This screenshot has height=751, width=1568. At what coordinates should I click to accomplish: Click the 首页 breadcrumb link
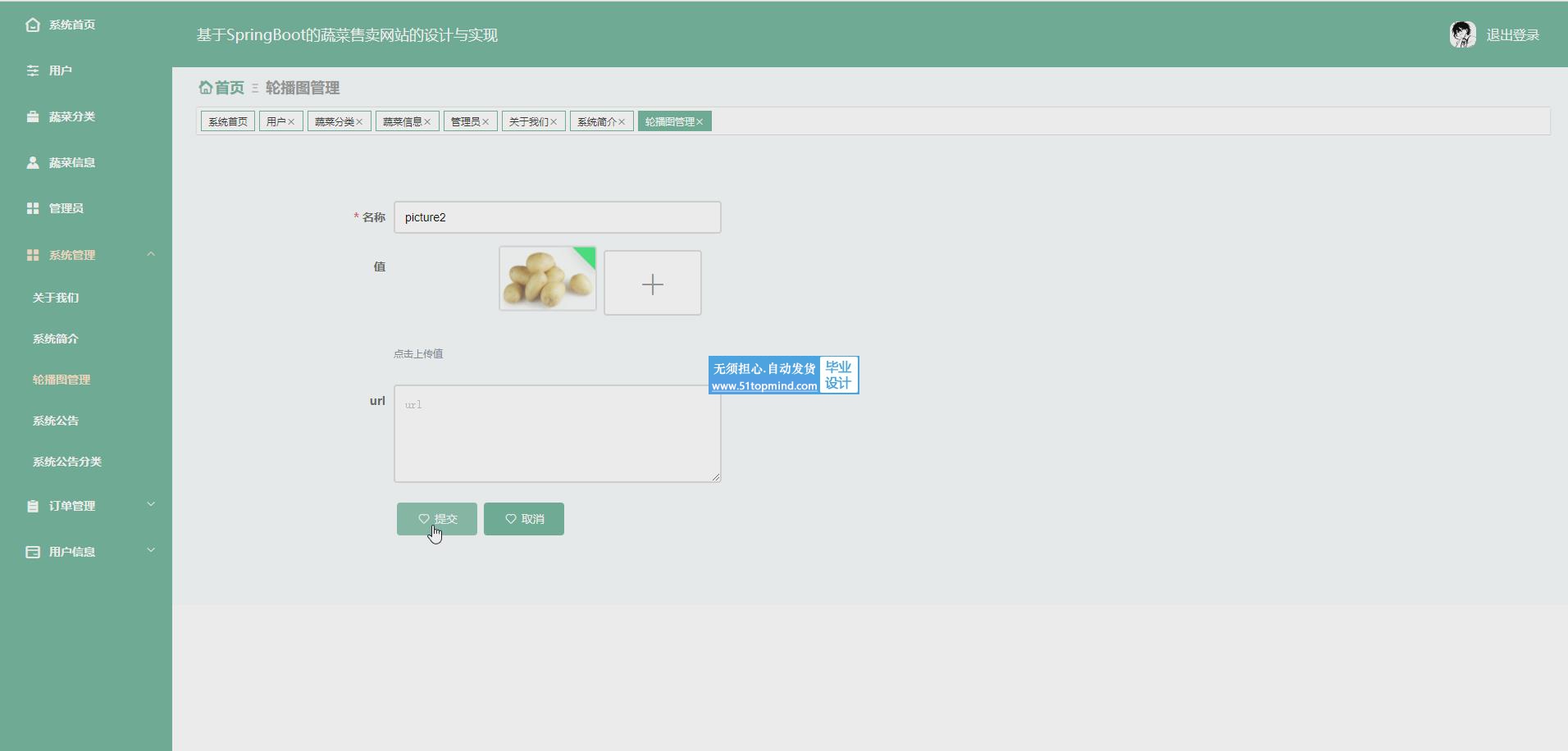[x=230, y=87]
